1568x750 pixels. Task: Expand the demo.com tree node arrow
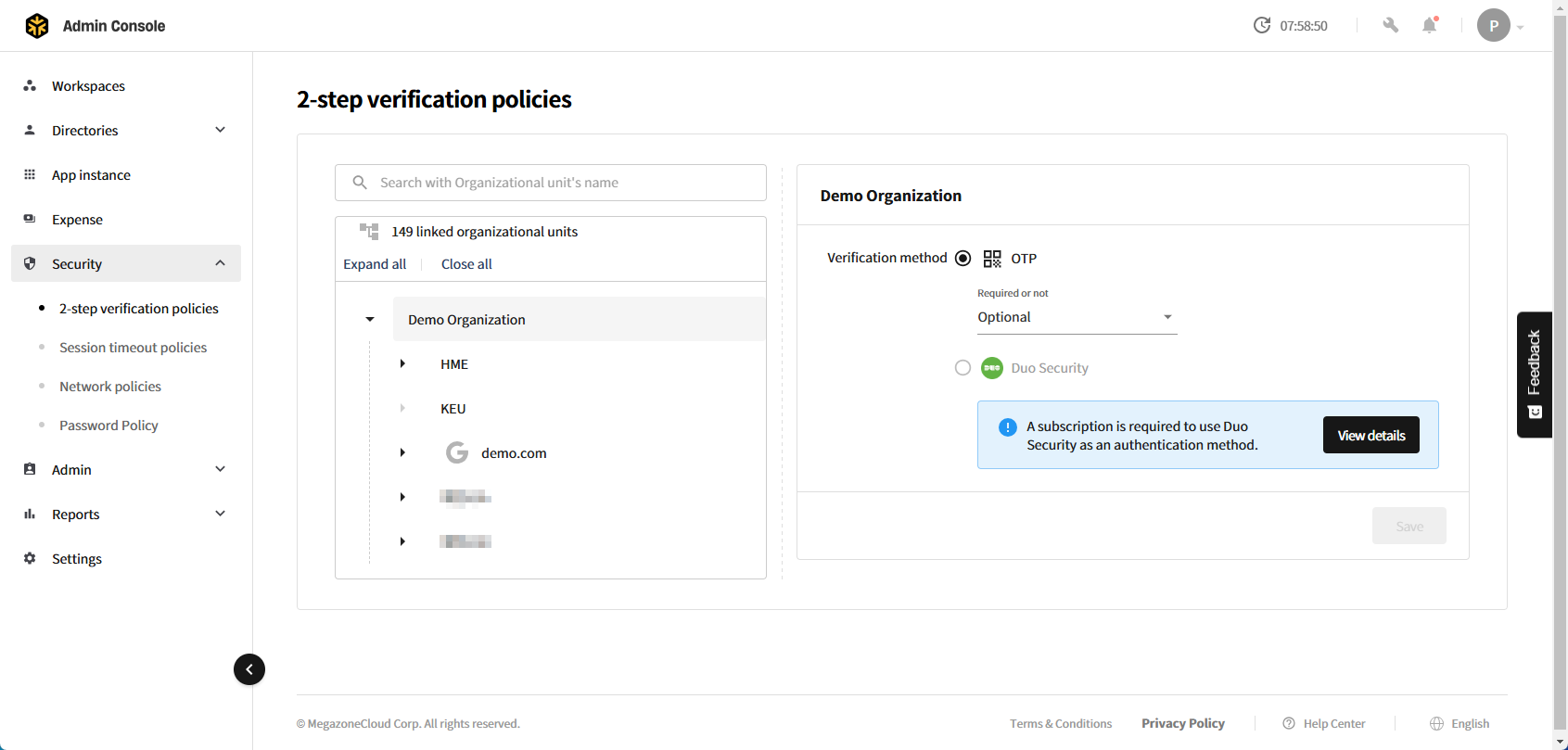(x=402, y=452)
